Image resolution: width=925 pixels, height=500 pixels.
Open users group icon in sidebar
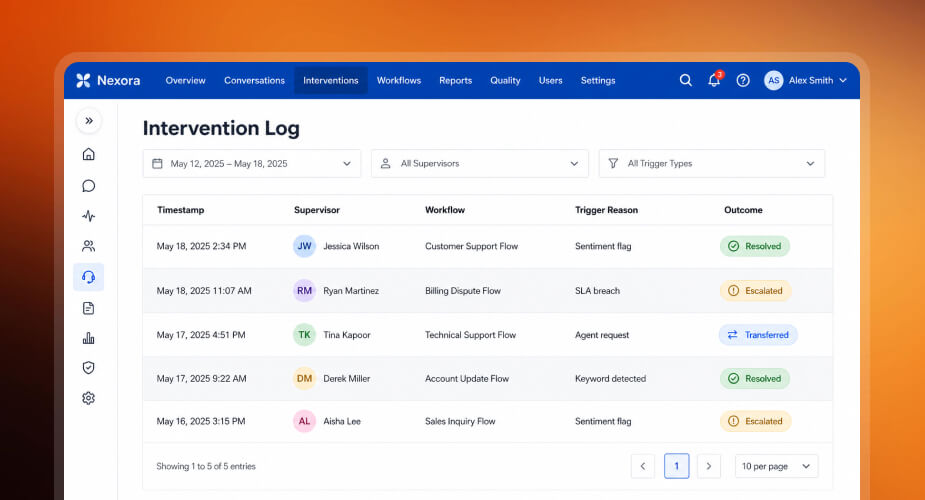(88, 246)
